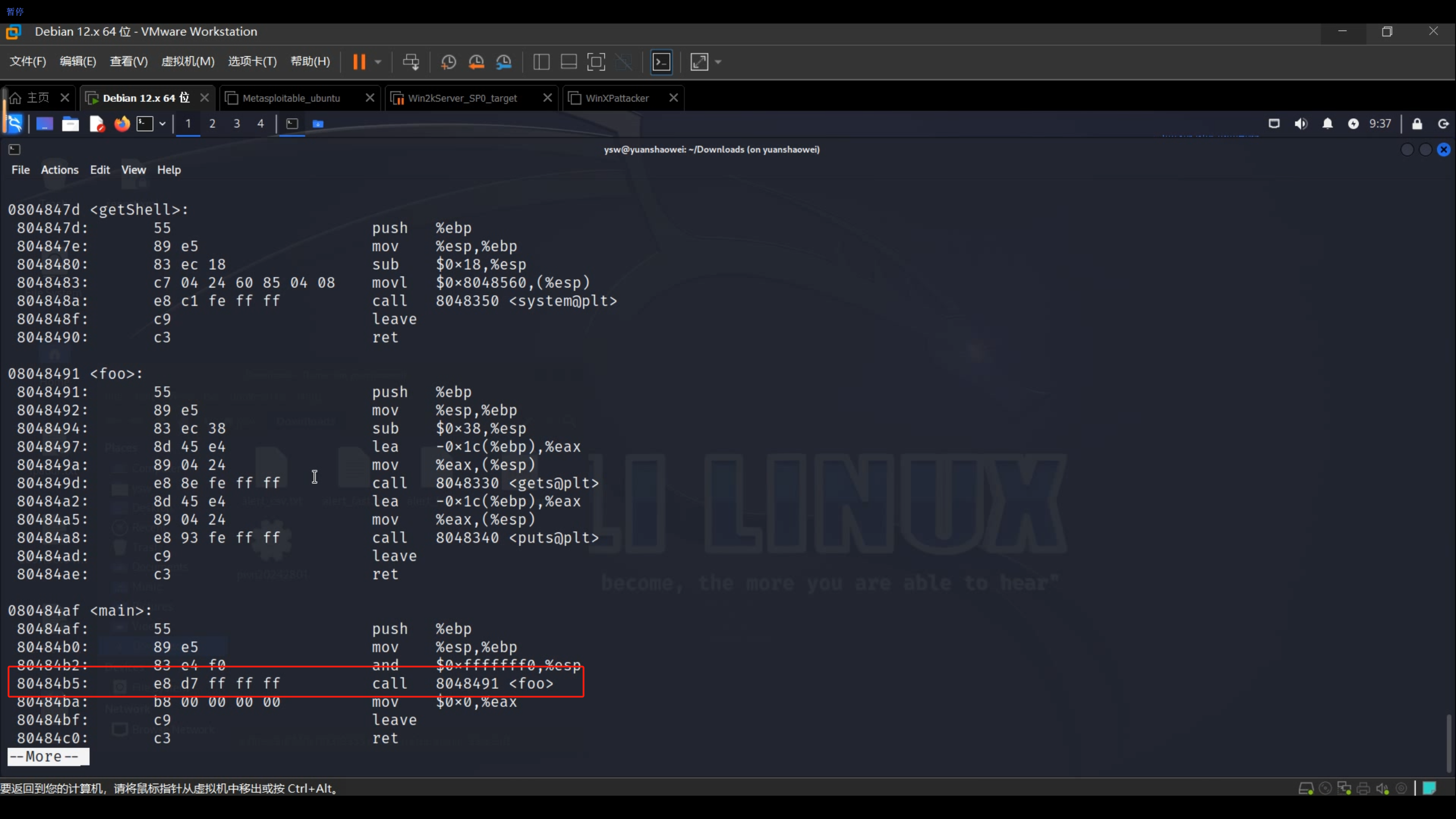Open the snapshot manager wrench icon
This screenshot has height=819, width=1456.
(x=504, y=61)
